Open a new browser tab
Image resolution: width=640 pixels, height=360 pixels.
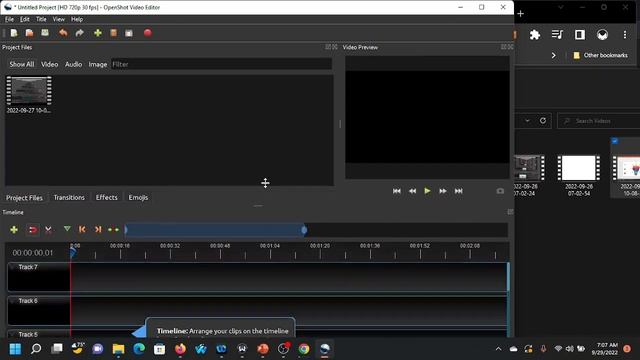520,13
